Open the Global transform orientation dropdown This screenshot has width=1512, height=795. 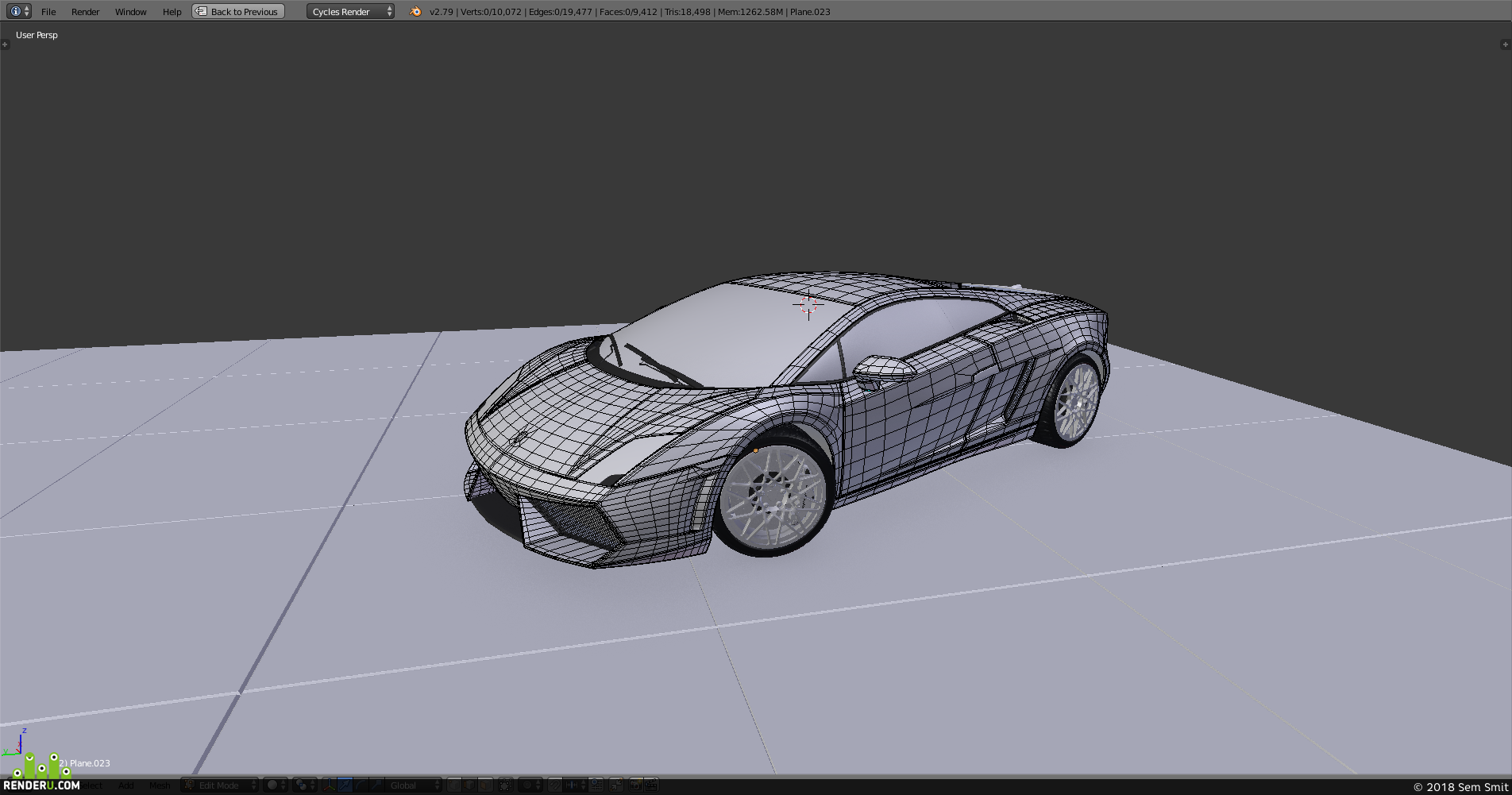click(413, 785)
